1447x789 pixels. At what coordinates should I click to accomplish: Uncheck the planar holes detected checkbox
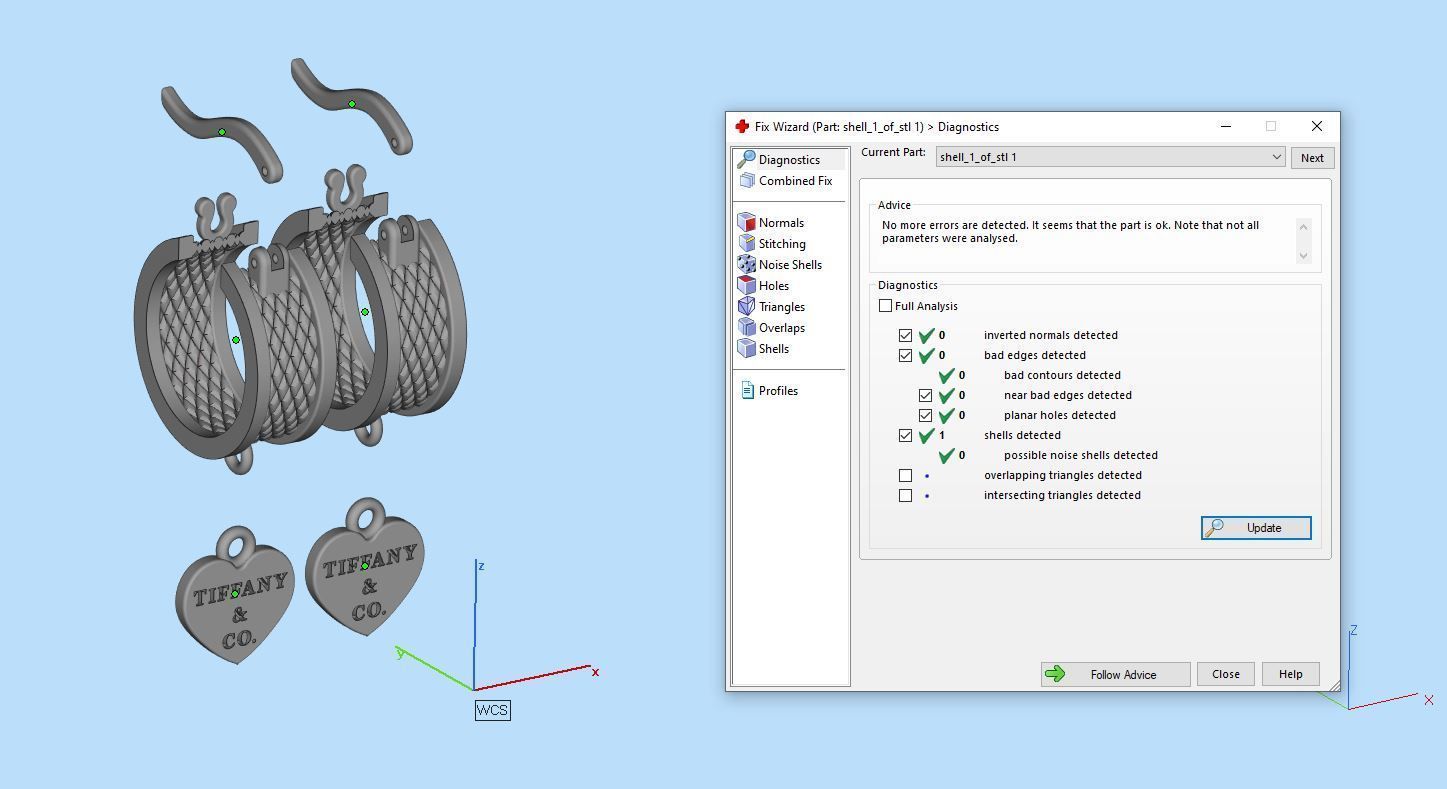tap(925, 415)
